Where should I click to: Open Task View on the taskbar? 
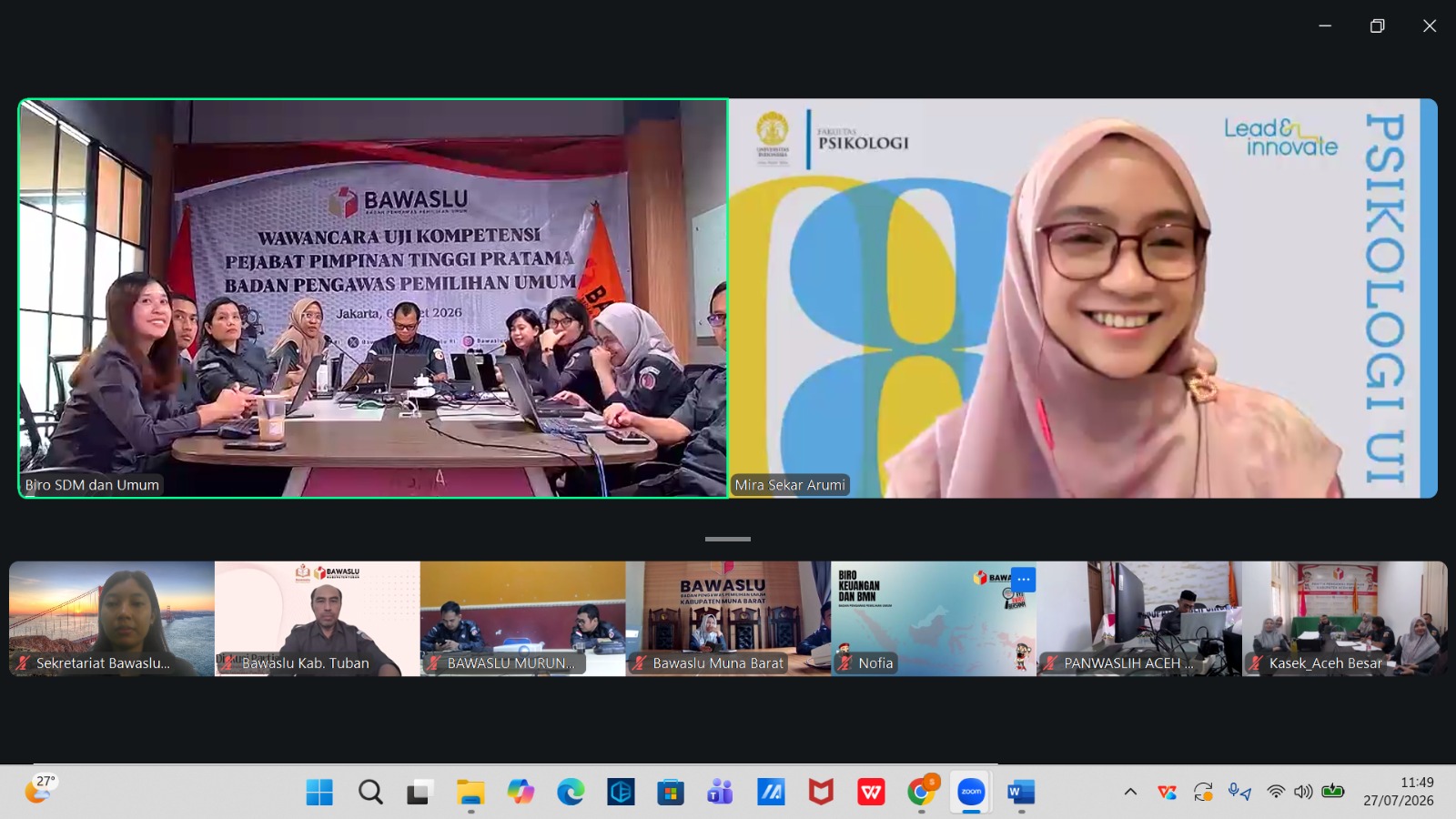(x=419, y=793)
